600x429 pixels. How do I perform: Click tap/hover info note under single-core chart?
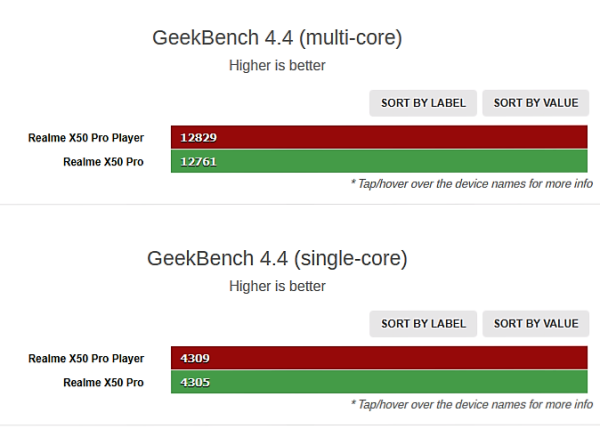pos(472,405)
